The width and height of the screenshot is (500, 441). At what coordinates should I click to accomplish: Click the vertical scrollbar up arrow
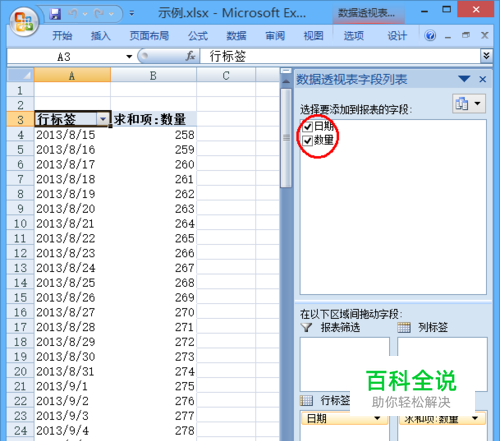click(286, 81)
